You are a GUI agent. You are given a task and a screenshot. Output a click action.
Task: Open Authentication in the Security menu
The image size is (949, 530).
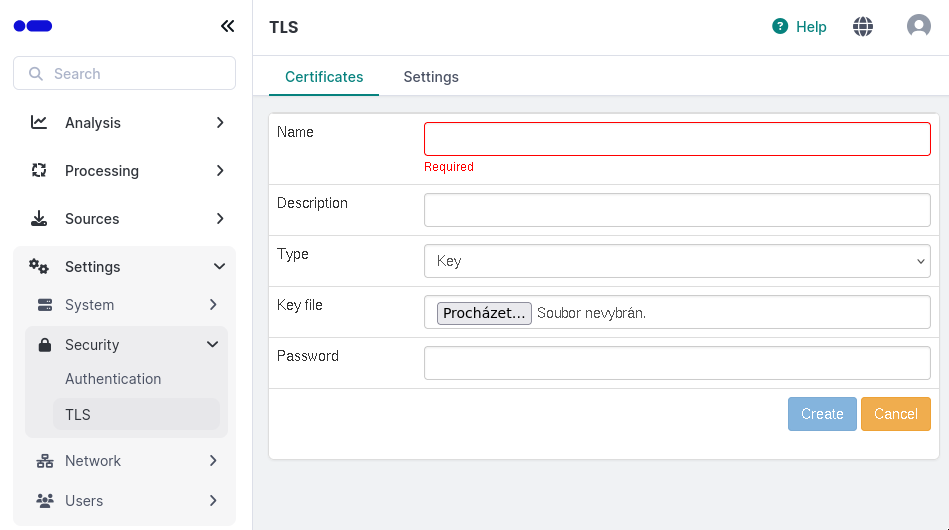pos(113,379)
